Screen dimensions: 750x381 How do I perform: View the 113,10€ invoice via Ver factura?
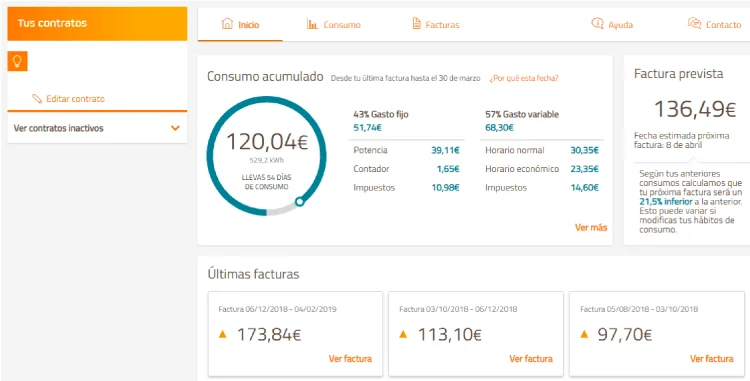click(x=531, y=359)
